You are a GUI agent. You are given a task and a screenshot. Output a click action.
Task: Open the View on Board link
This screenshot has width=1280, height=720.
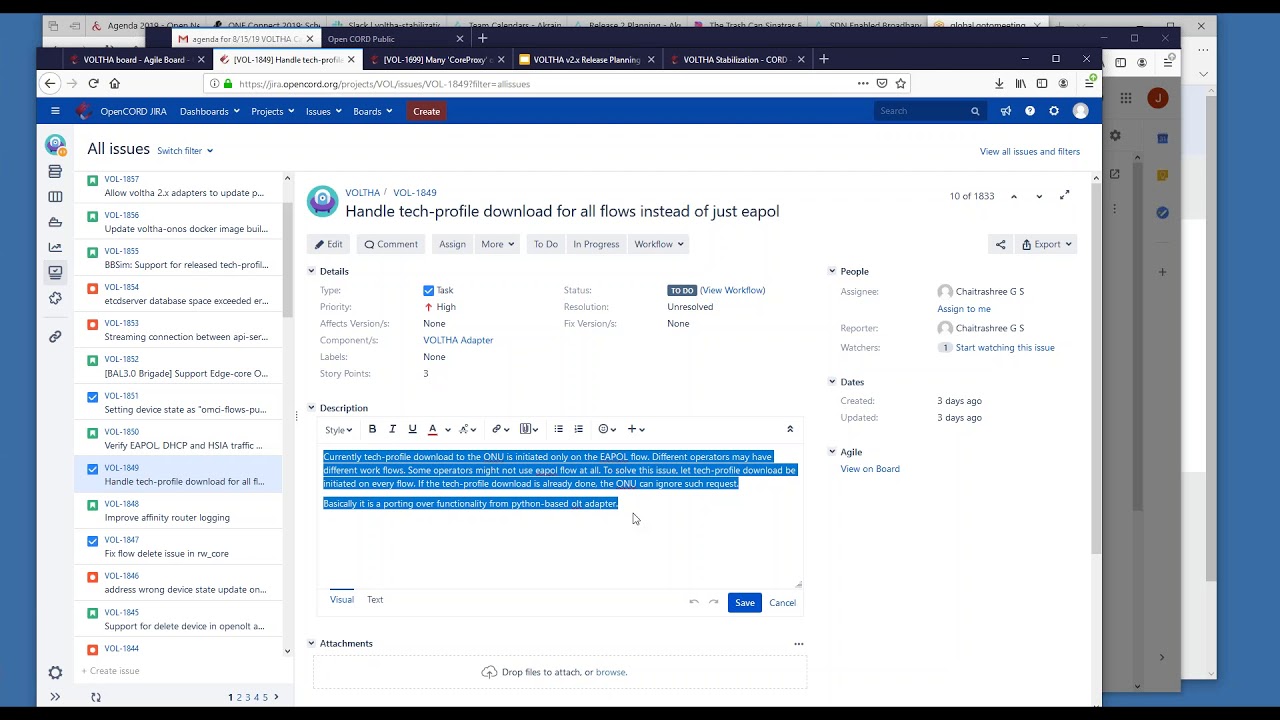click(x=870, y=469)
